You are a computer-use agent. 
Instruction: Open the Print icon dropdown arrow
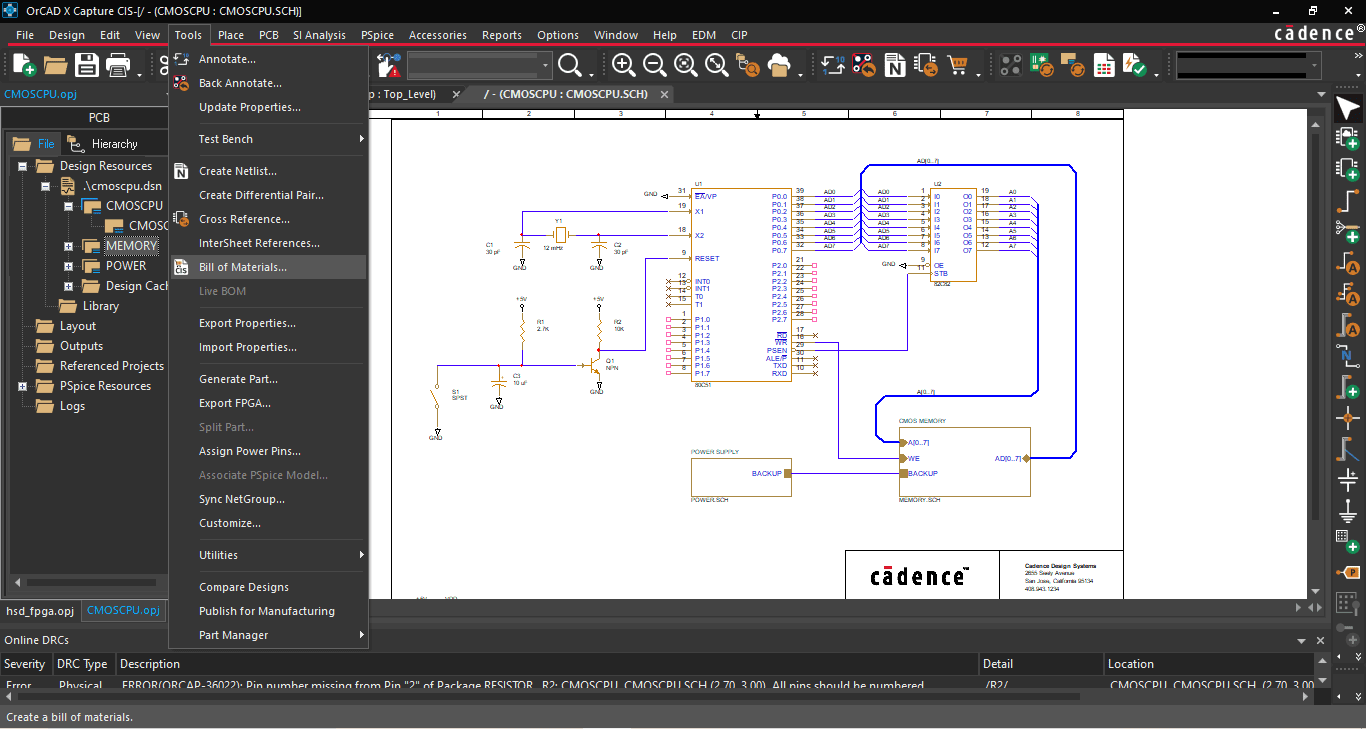(138, 74)
